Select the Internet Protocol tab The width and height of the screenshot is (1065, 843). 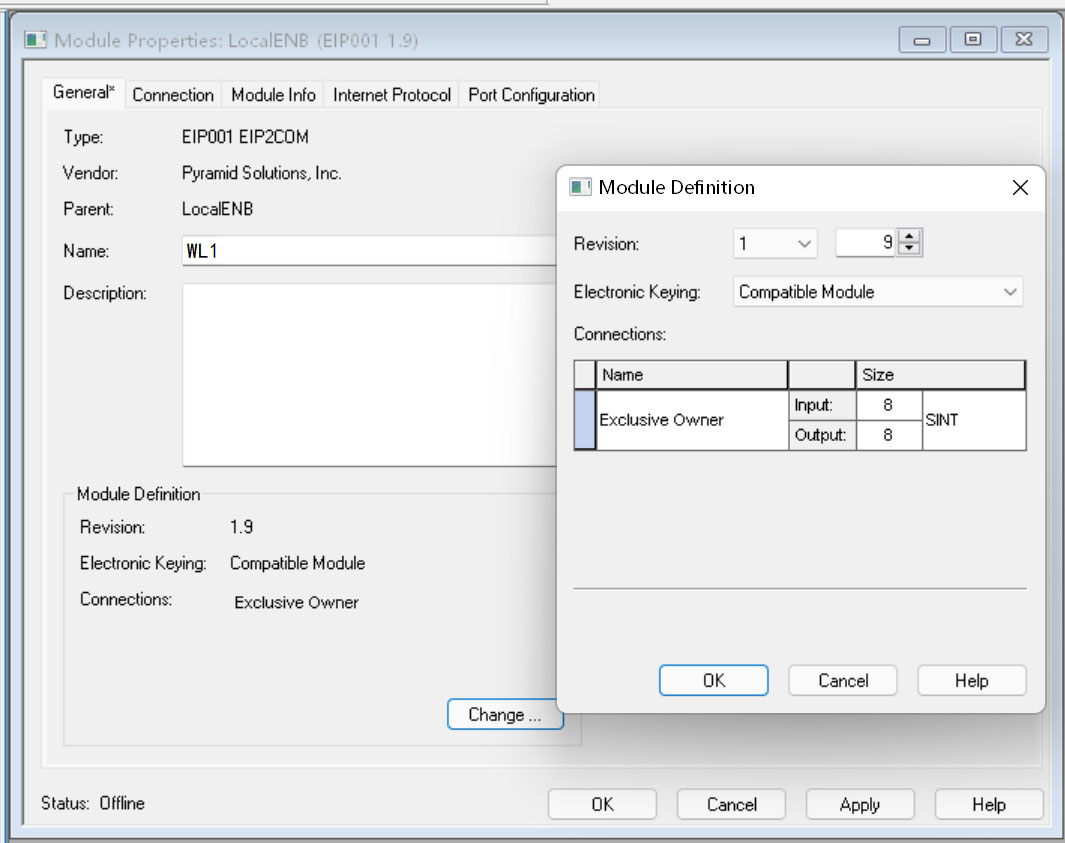pyautogui.click(x=392, y=95)
